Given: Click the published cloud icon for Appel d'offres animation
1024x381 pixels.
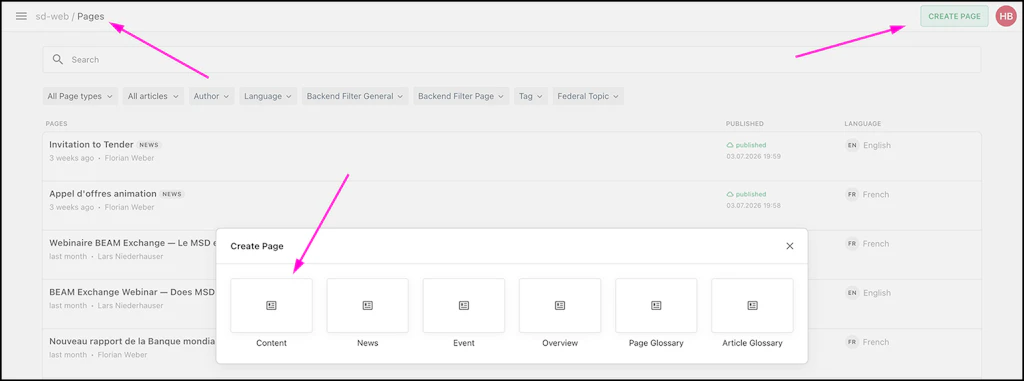Looking at the screenshot, I should coord(730,194).
